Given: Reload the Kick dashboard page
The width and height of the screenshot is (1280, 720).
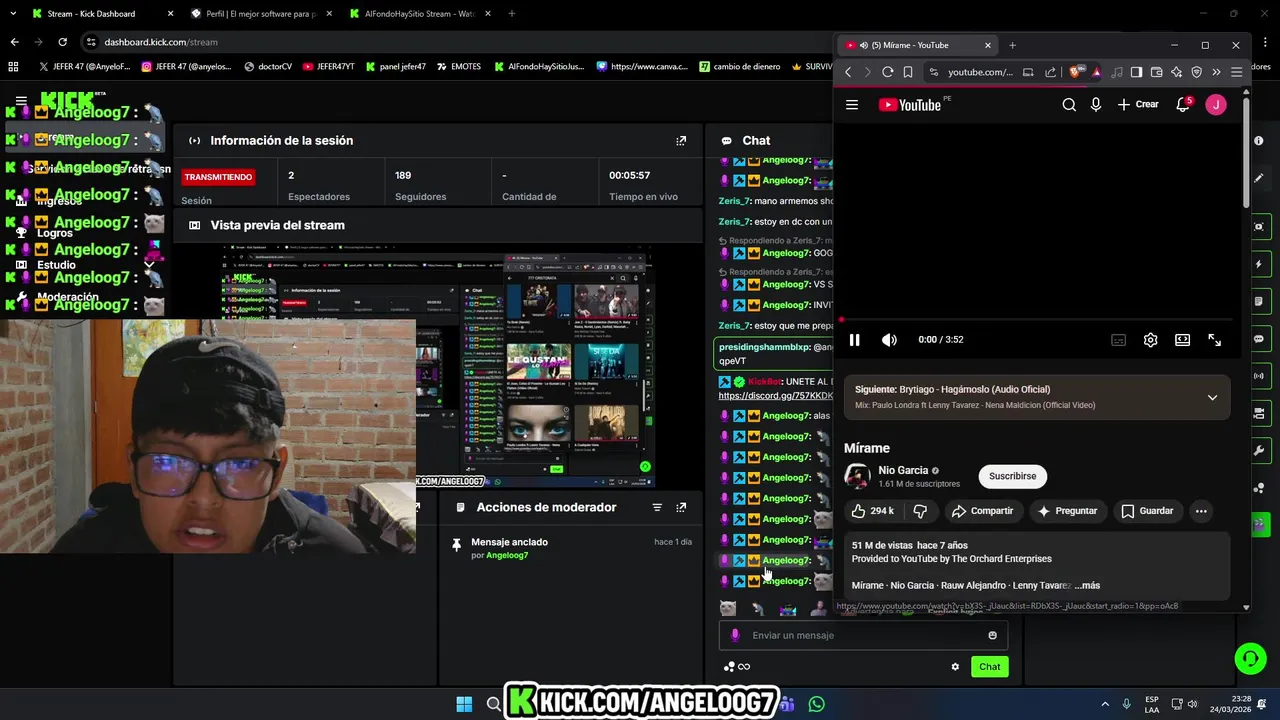Looking at the screenshot, I should (62, 42).
